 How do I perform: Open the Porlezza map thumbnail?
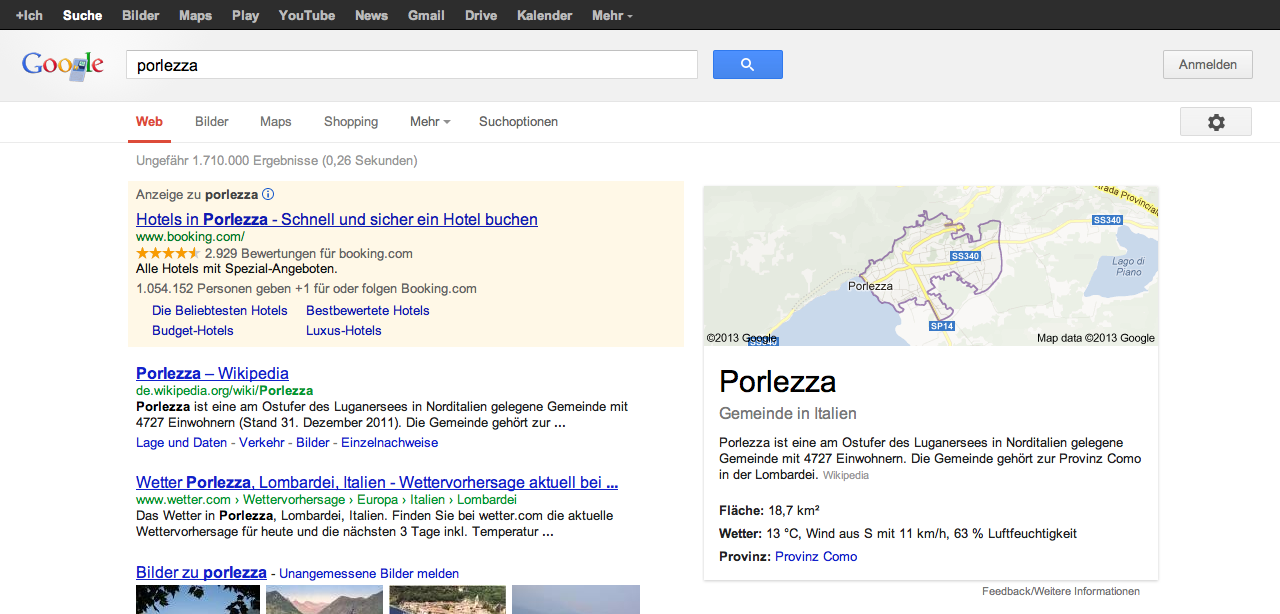tap(930, 266)
